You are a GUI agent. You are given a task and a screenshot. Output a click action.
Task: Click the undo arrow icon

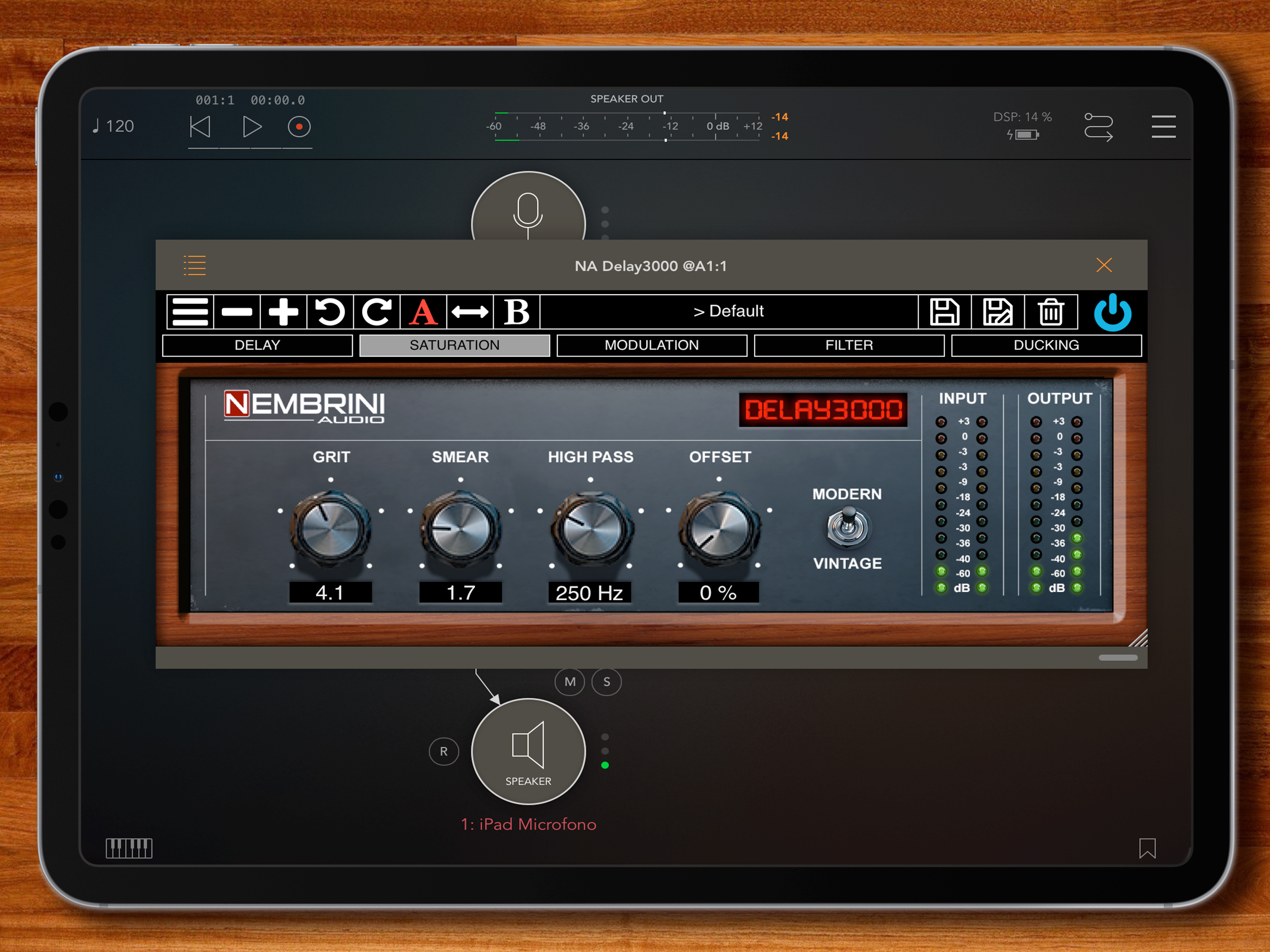tap(330, 312)
